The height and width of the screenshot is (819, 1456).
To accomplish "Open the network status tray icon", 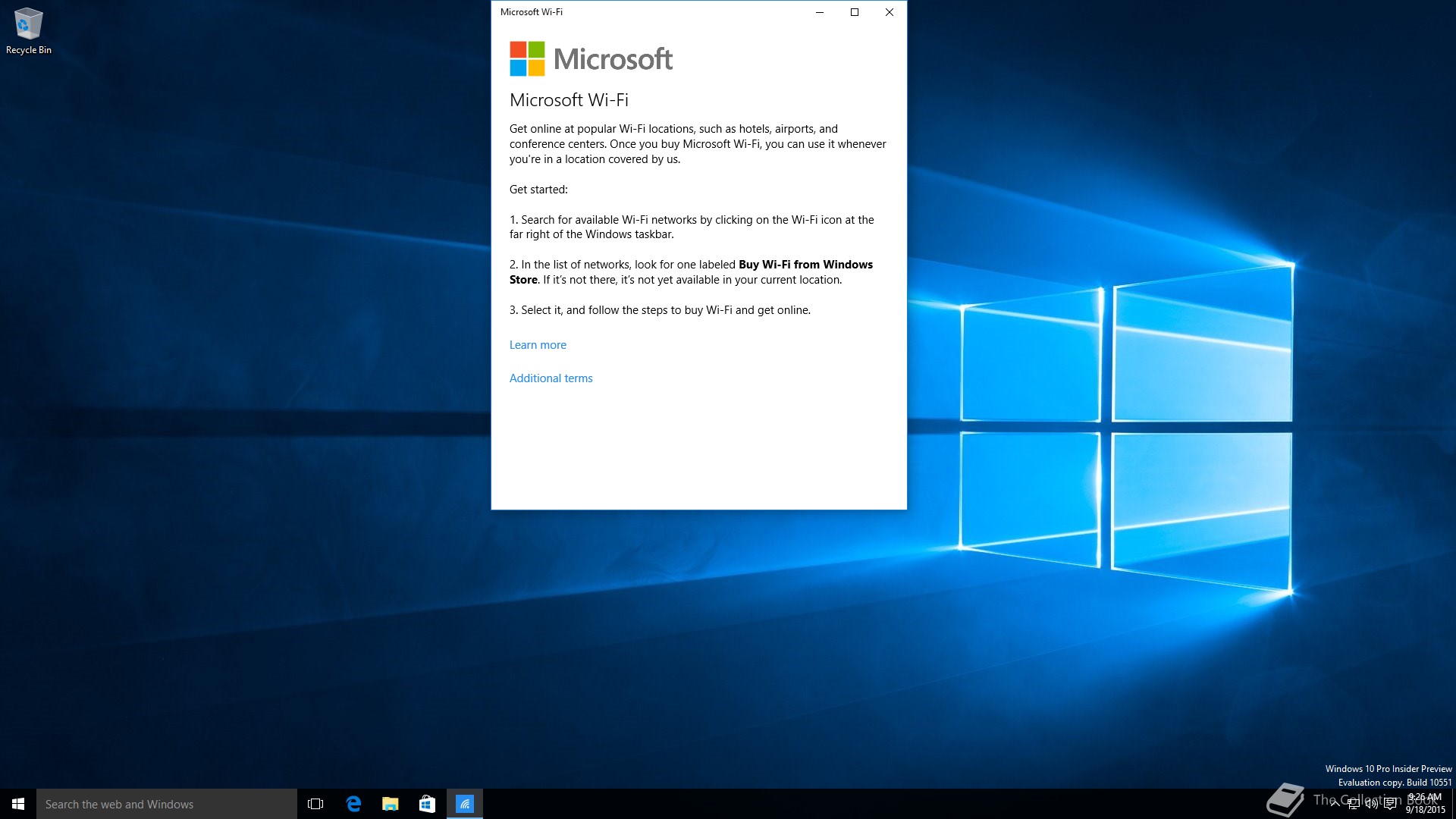I will point(1354,804).
